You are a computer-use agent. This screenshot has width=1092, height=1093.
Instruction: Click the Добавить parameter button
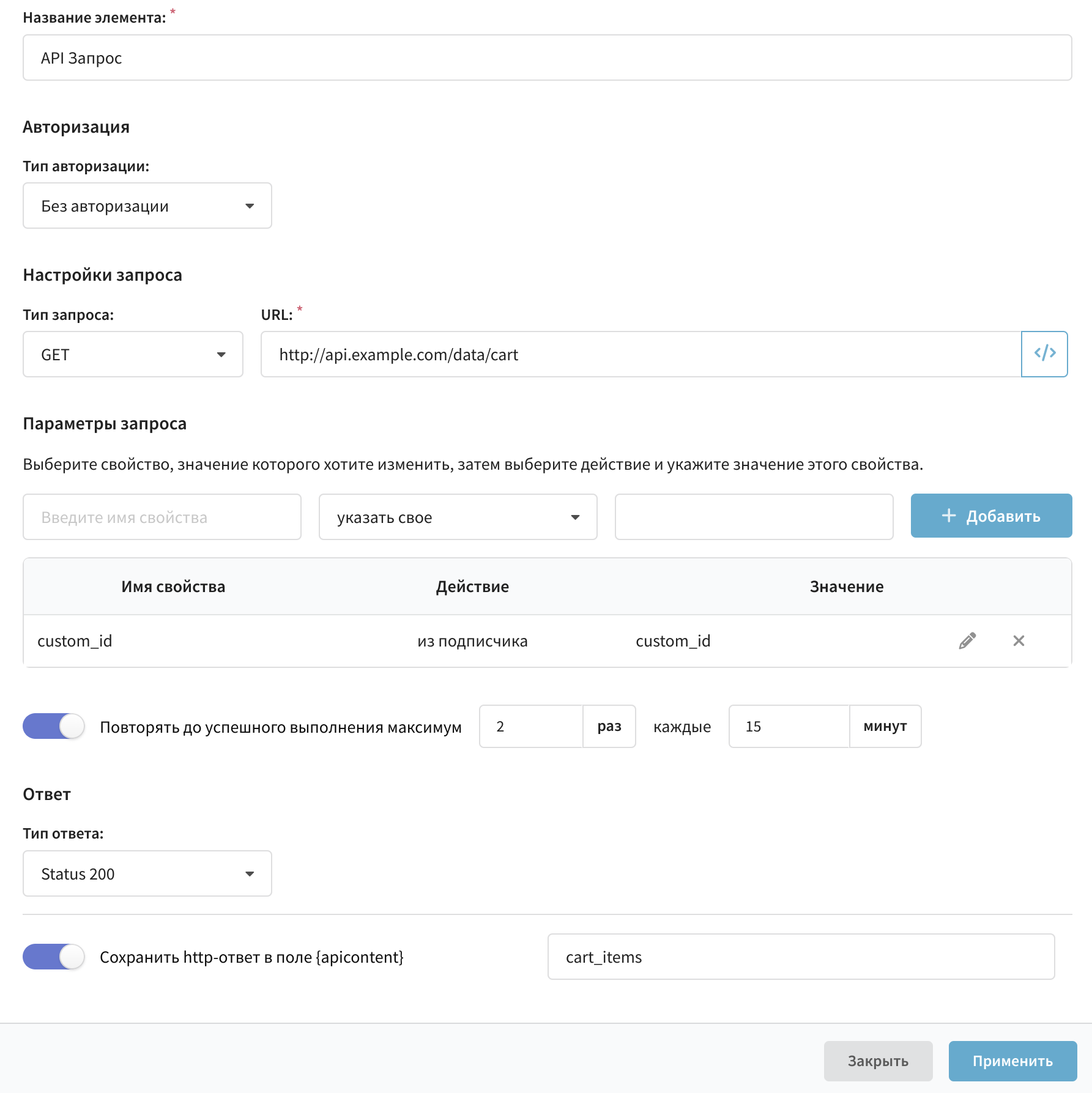pyautogui.click(x=991, y=516)
